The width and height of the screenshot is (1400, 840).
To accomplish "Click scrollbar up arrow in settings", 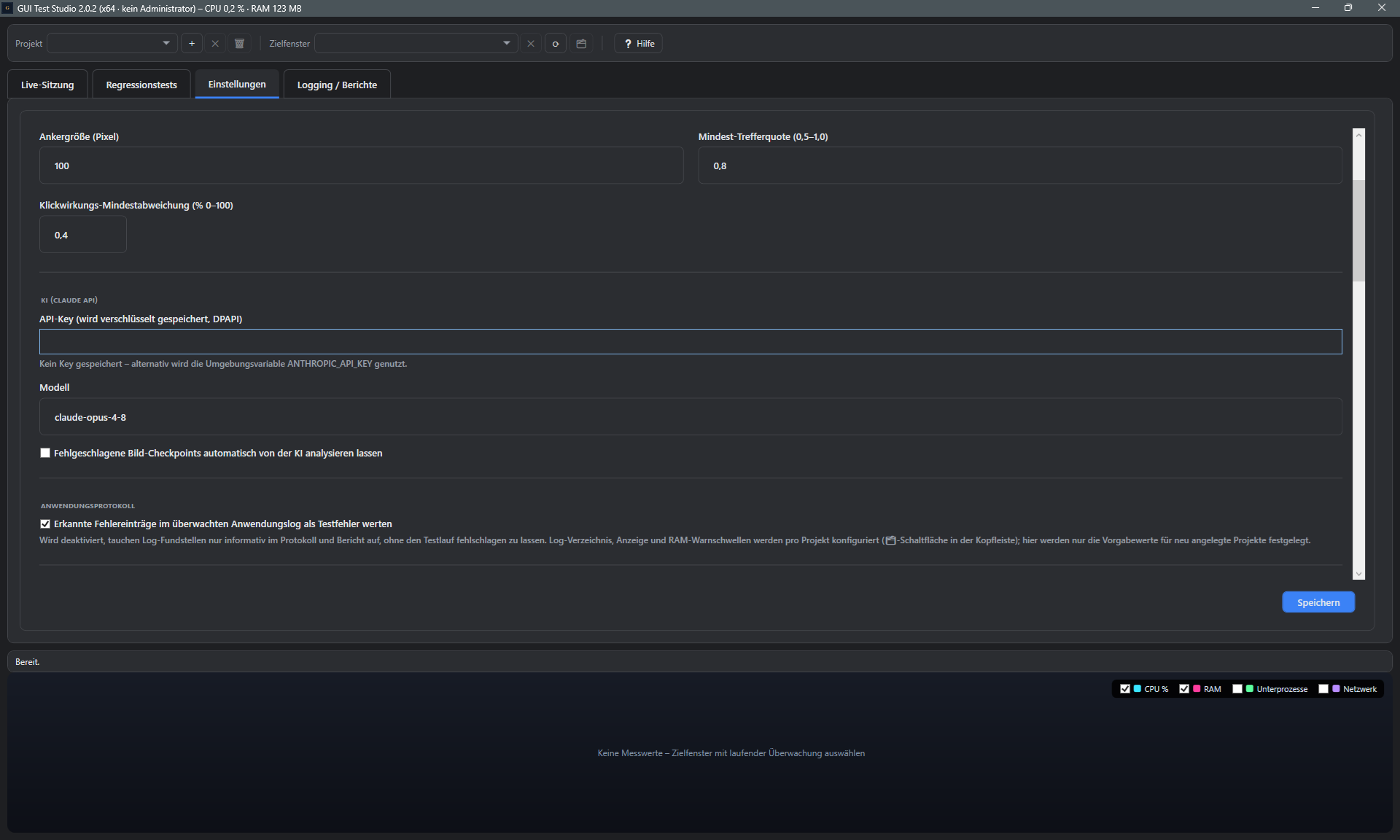I will (1358, 135).
